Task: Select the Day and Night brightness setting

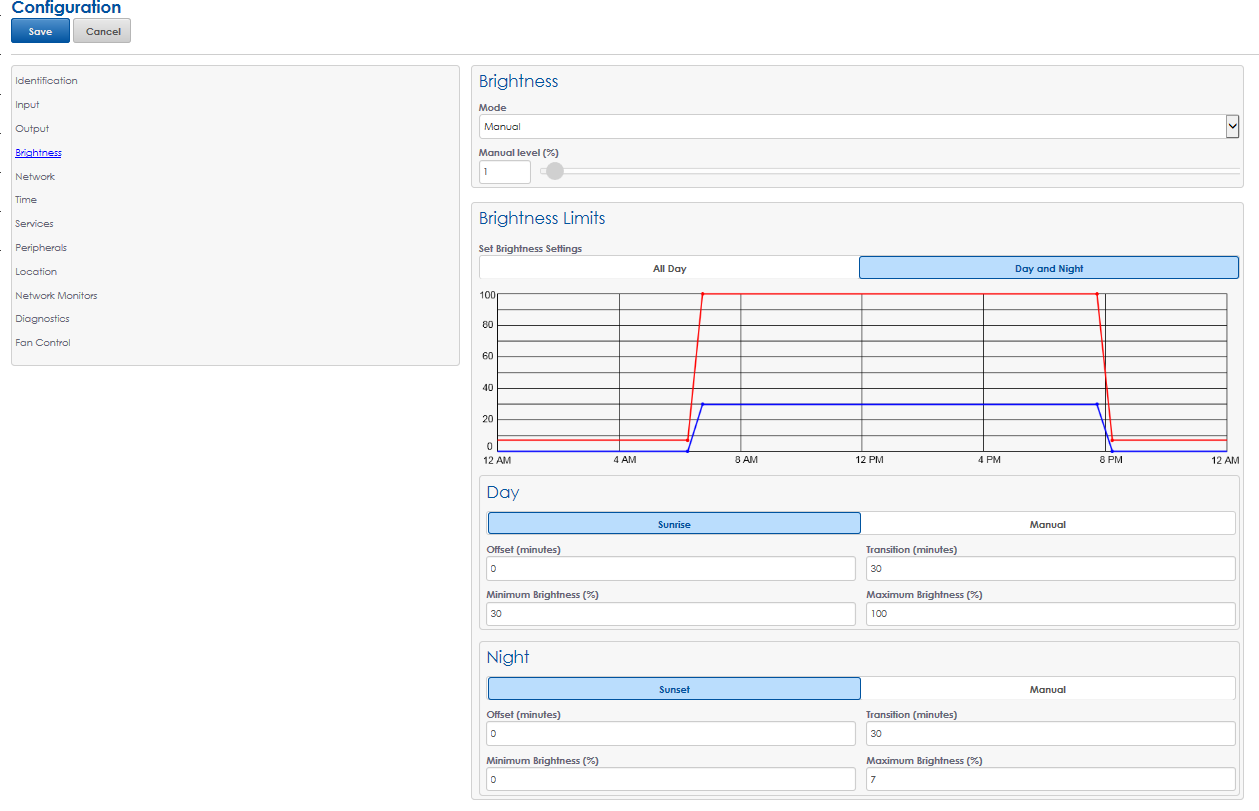Action: 1048,268
